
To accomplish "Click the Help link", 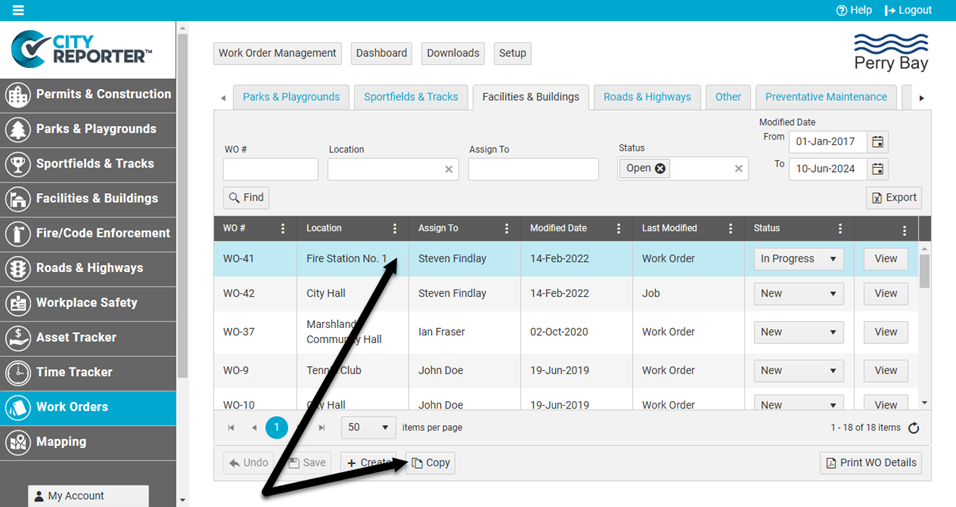I will (854, 10).
